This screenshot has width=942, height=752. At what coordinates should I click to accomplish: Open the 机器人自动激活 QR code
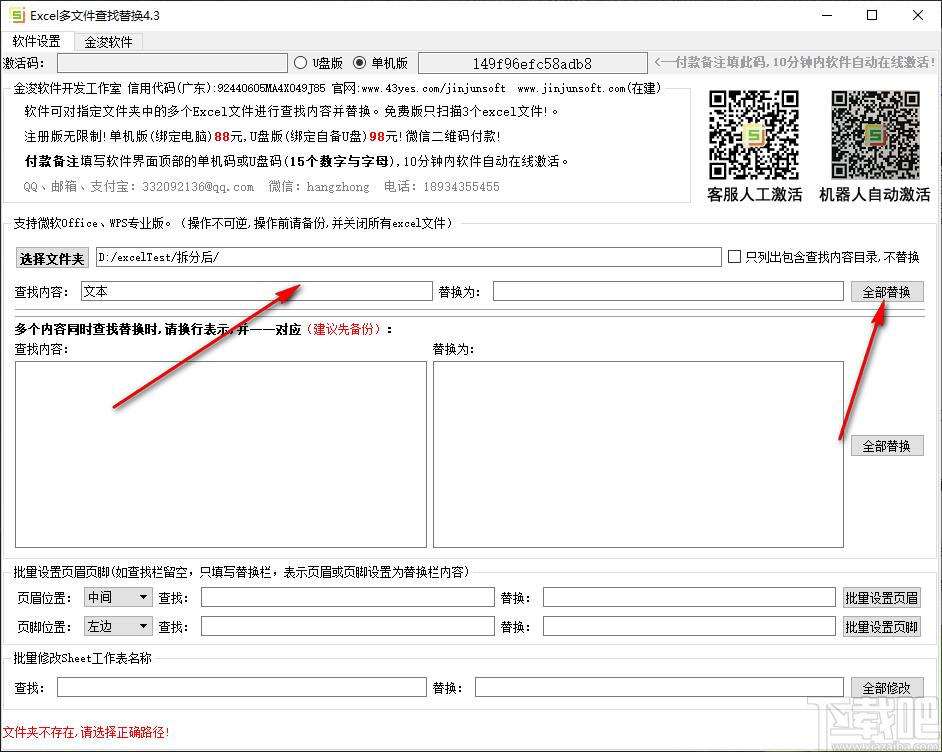click(x=875, y=135)
